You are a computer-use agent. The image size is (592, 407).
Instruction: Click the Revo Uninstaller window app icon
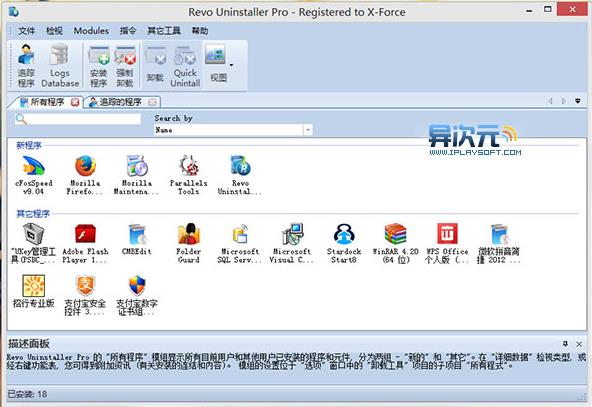(x=14, y=12)
